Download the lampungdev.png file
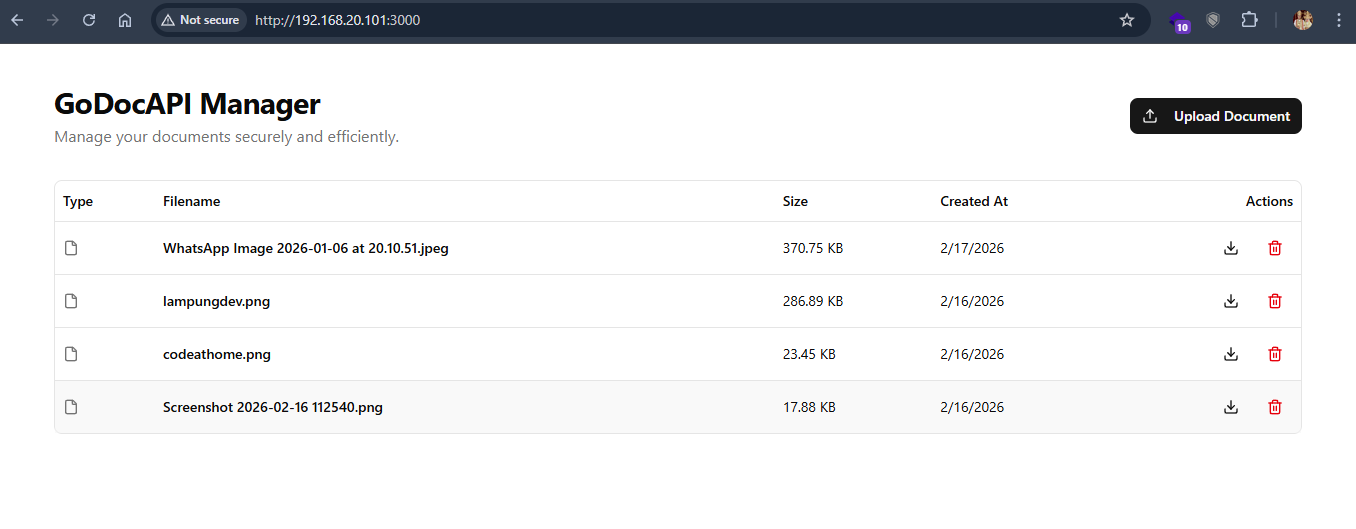The height and width of the screenshot is (529, 1356). 1231,301
